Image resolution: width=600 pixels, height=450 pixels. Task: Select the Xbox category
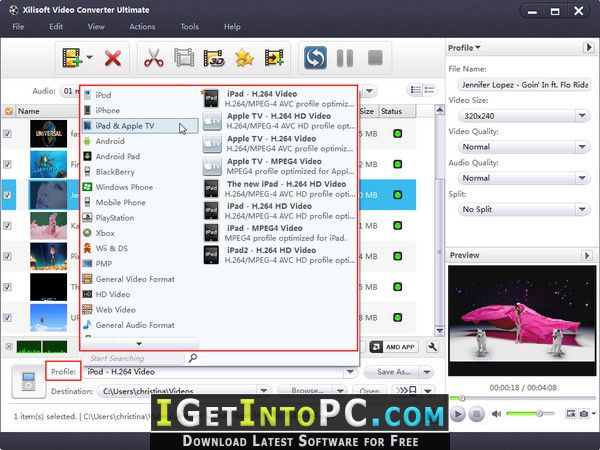tap(140, 233)
